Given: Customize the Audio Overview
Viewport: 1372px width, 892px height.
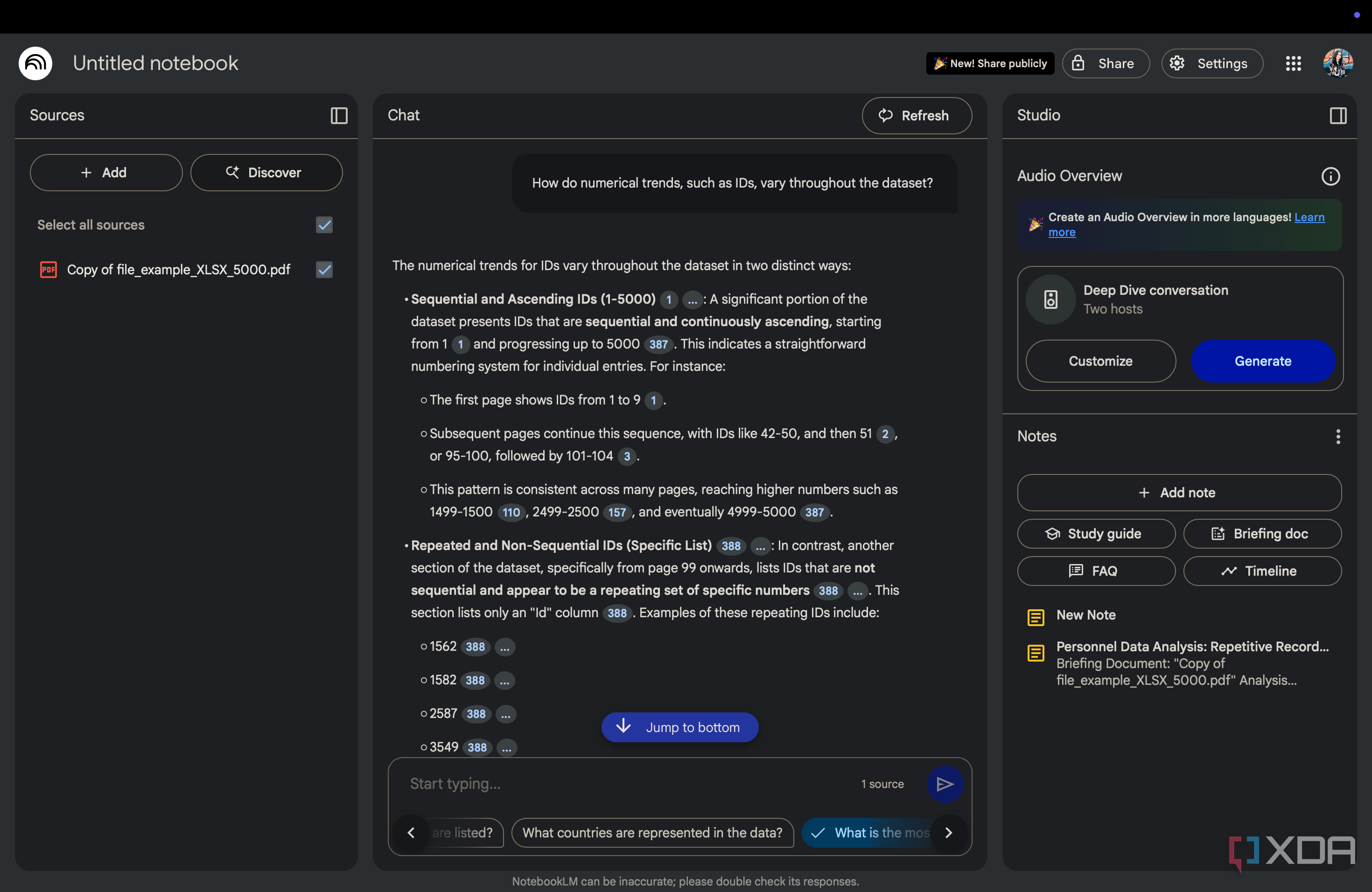Looking at the screenshot, I should tap(1100, 361).
